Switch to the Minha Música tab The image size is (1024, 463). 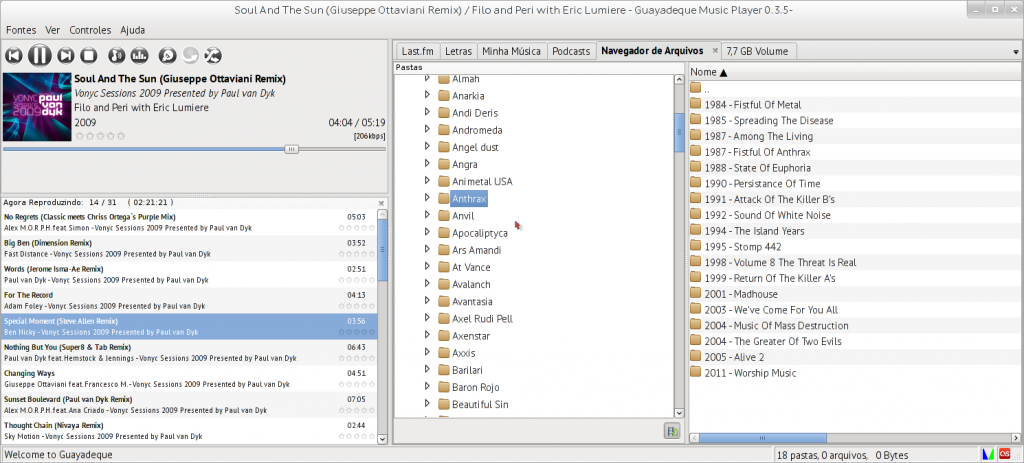point(511,51)
